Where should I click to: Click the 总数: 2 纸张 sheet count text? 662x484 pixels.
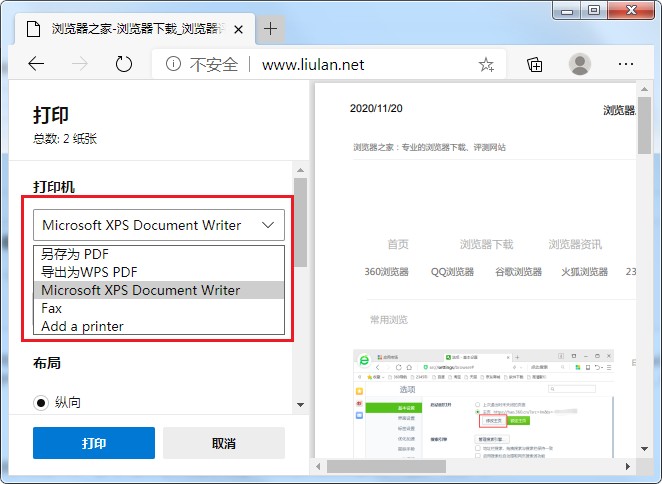65,139
